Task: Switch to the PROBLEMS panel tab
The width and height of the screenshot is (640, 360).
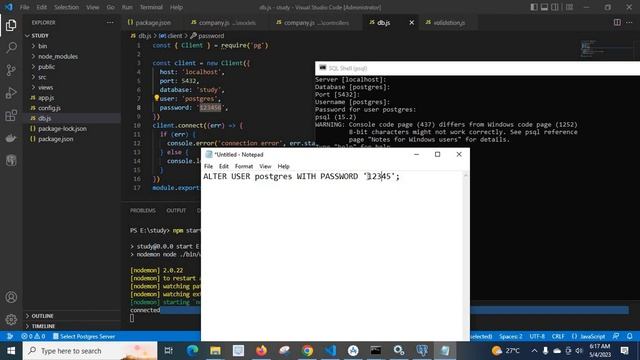Action: (142, 210)
